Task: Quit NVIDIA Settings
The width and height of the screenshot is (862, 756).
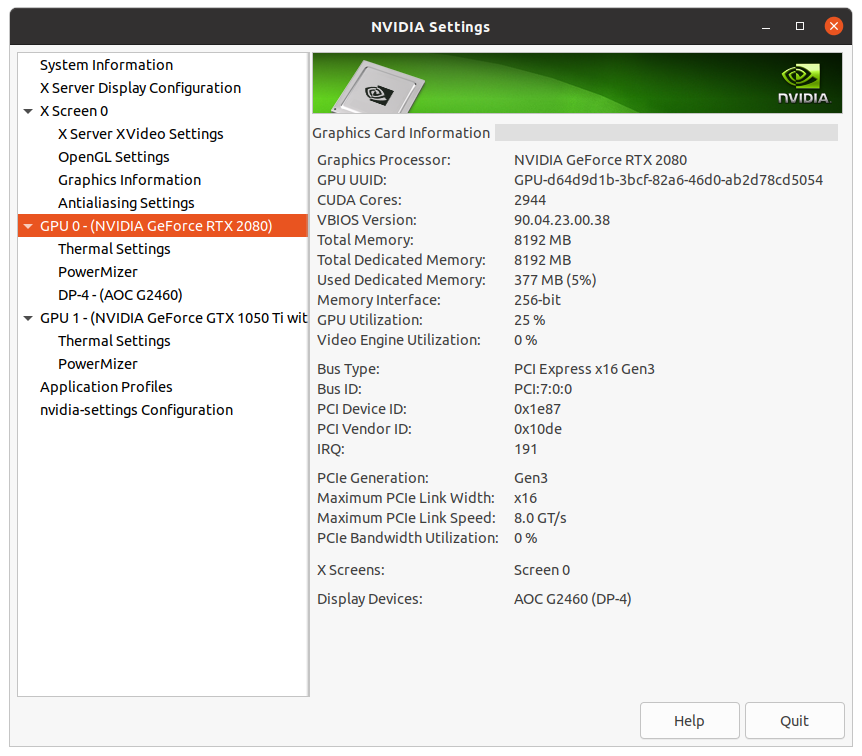Action: tap(794, 720)
